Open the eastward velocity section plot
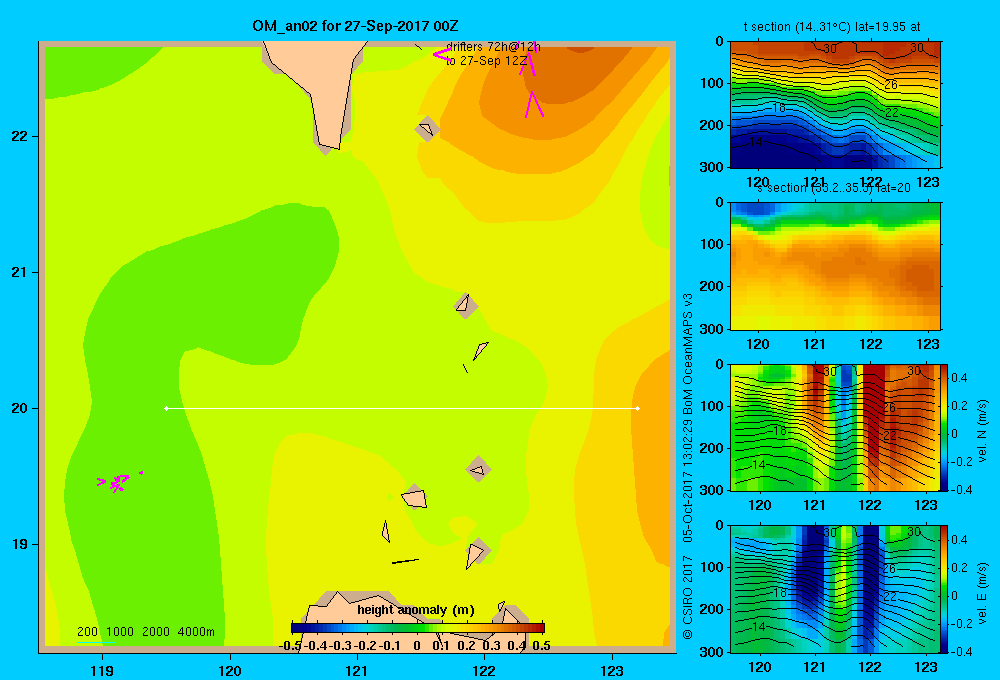The width and height of the screenshot is (1000, 680). 835,589
